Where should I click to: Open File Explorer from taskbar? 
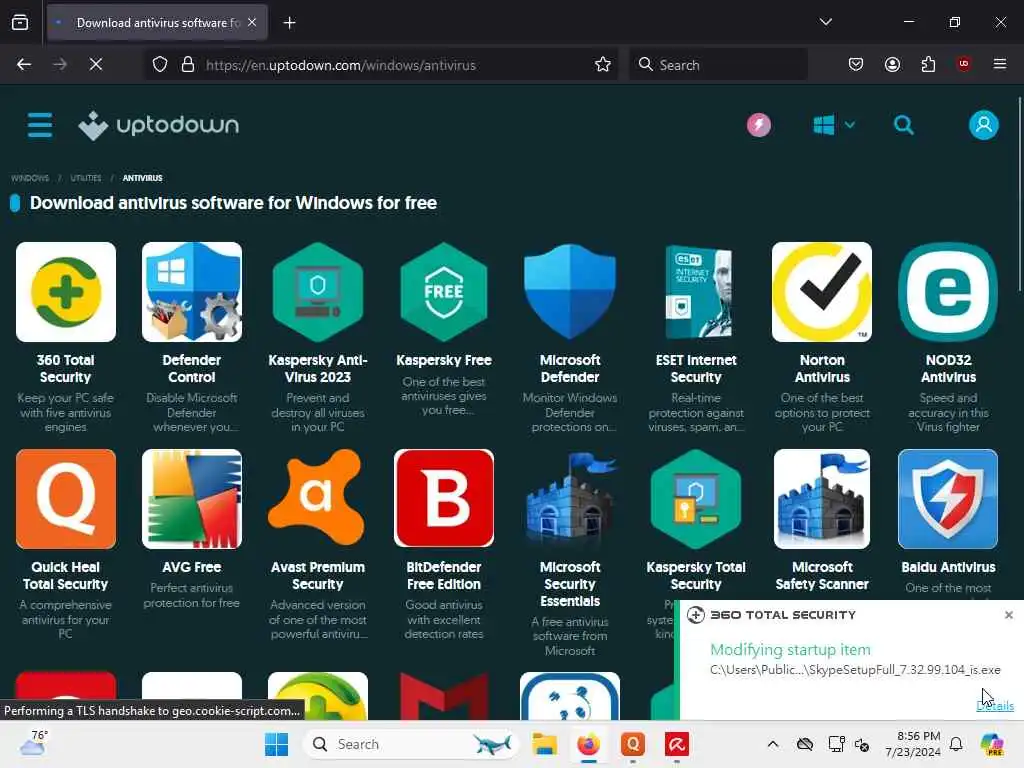point(544,744)
